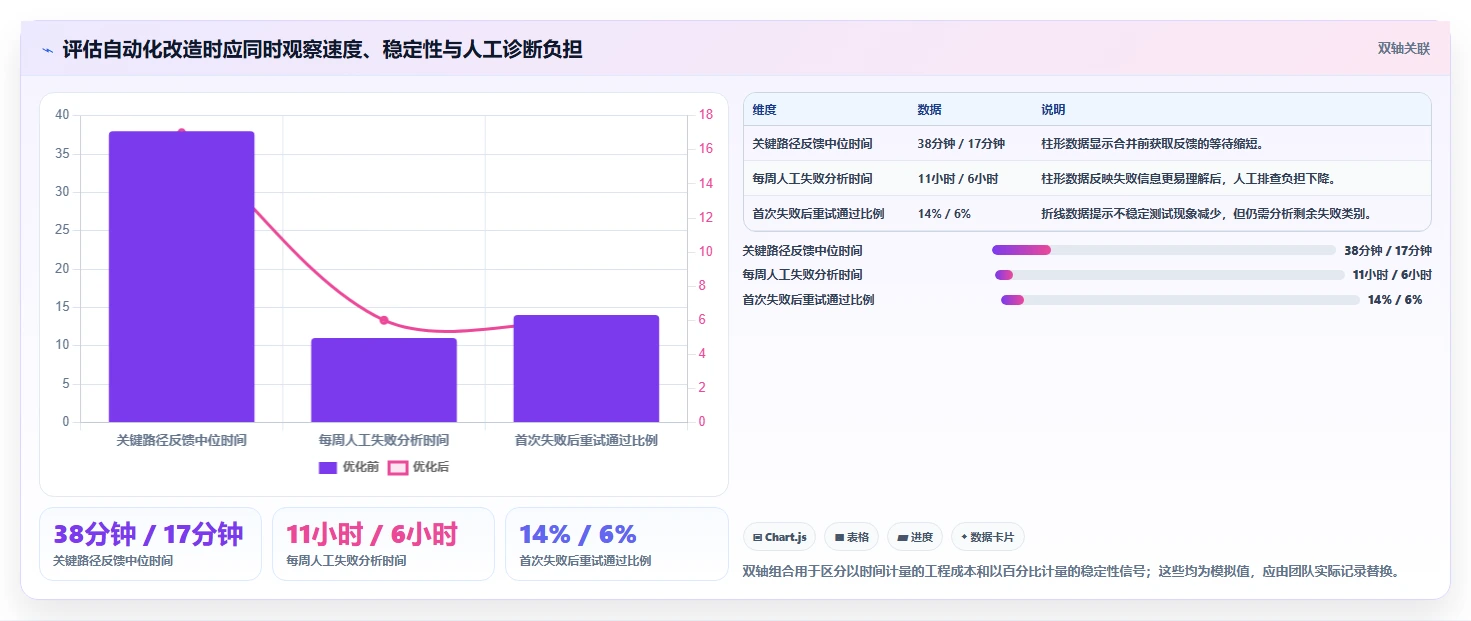Click the 11小时 / 6小时 stat card

(x=383, y=544)
